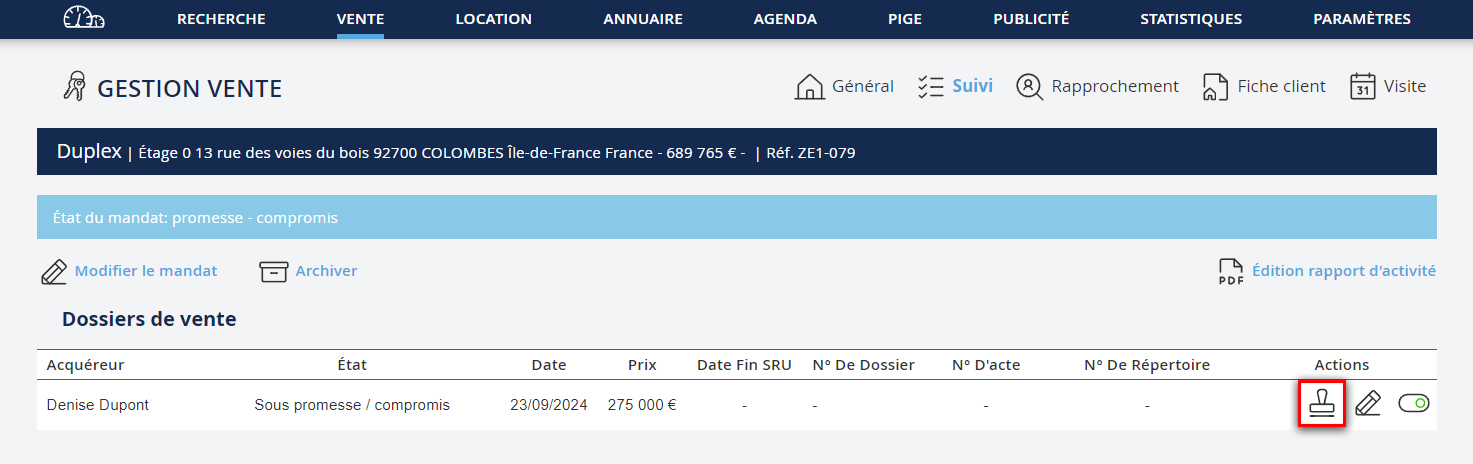Click the stamp icon for Denise Dupont
The image size is (1473, 464).
[1321, 403]
